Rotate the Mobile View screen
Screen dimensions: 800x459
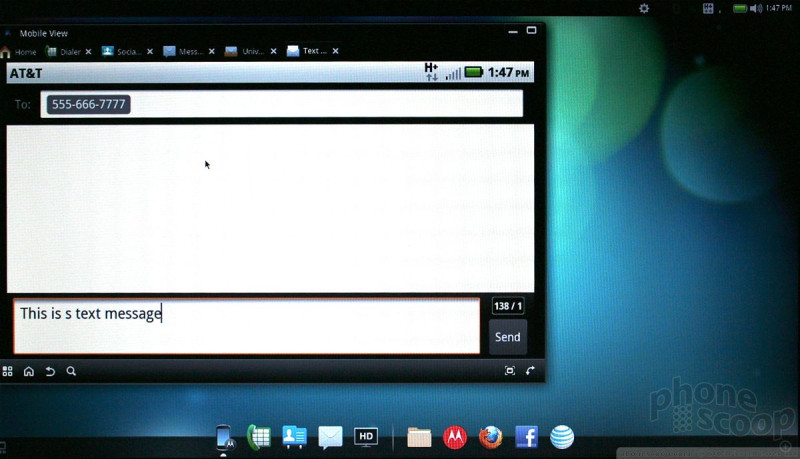531,370
